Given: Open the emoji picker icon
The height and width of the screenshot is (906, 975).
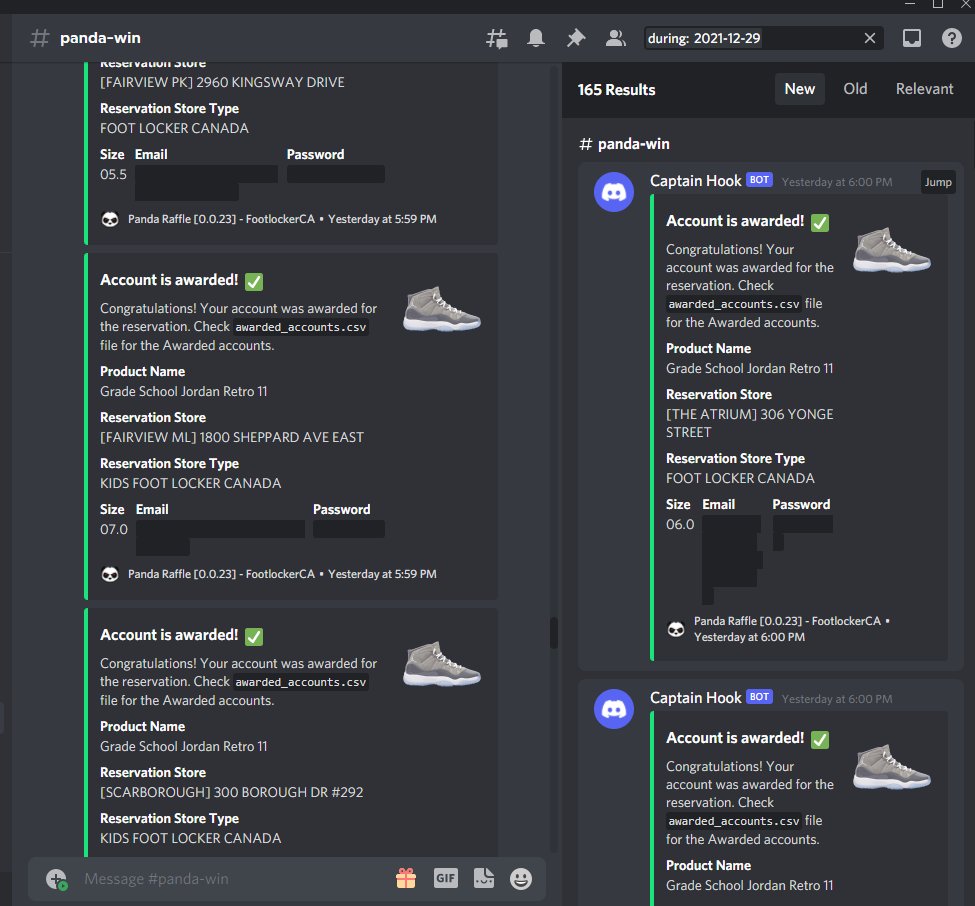Looking at the screenshot, I should 521,877.
